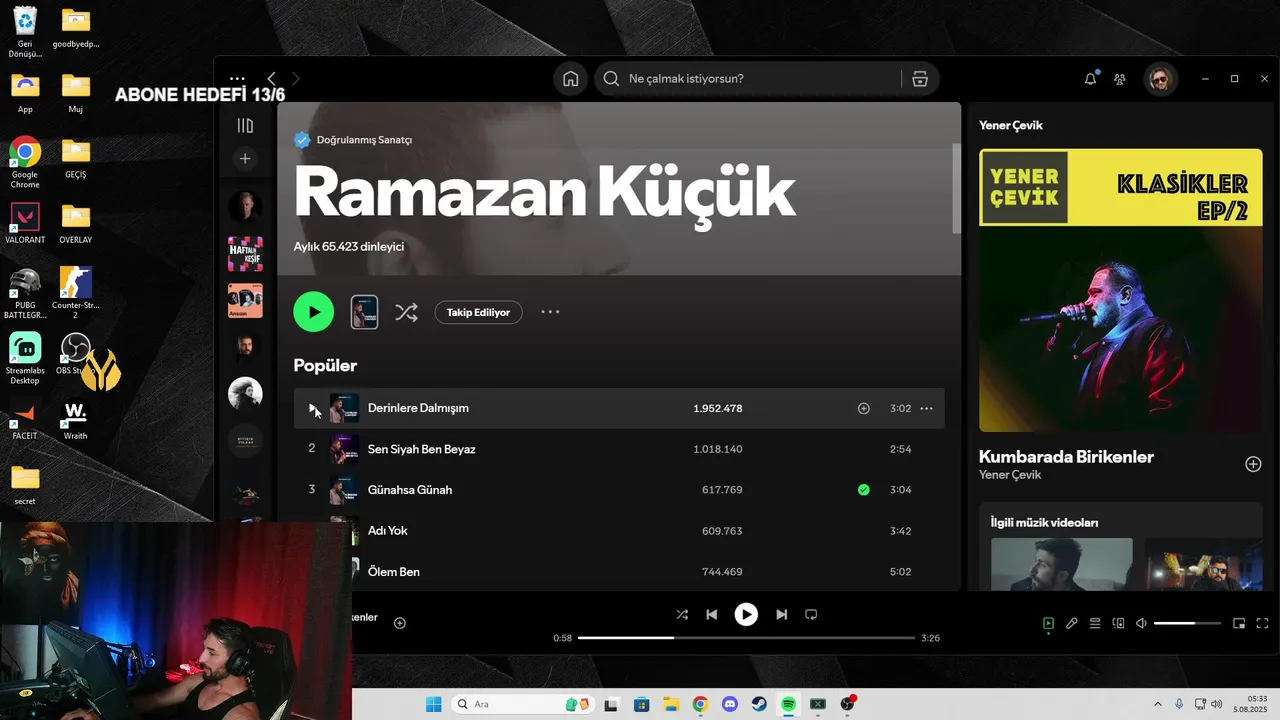This screenshot has height=720, width=1280.
Task: Open Google Chrome taskbar icon
Action: (x=700, y=704)
